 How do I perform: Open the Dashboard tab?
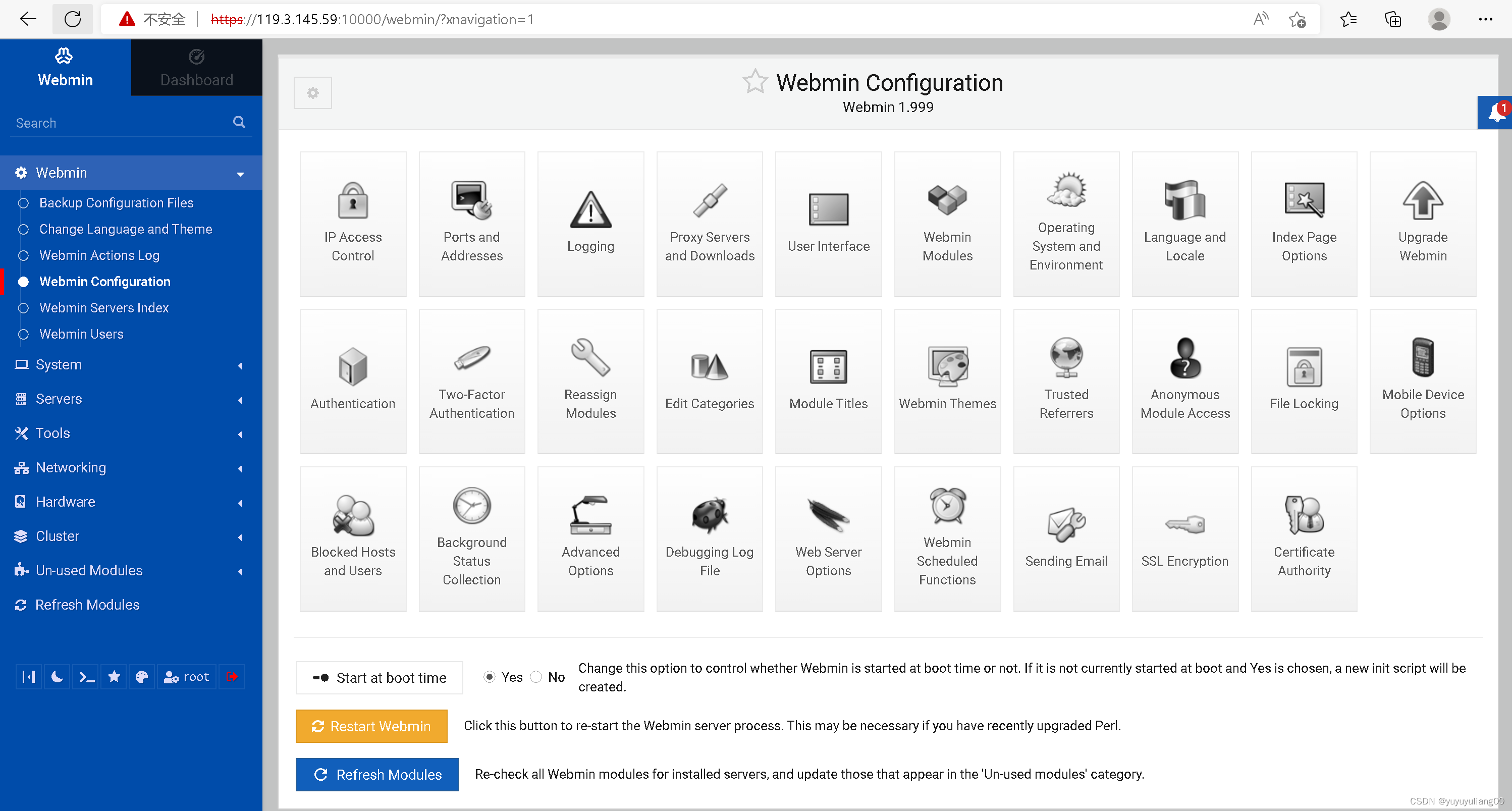(x=196, y=68)
